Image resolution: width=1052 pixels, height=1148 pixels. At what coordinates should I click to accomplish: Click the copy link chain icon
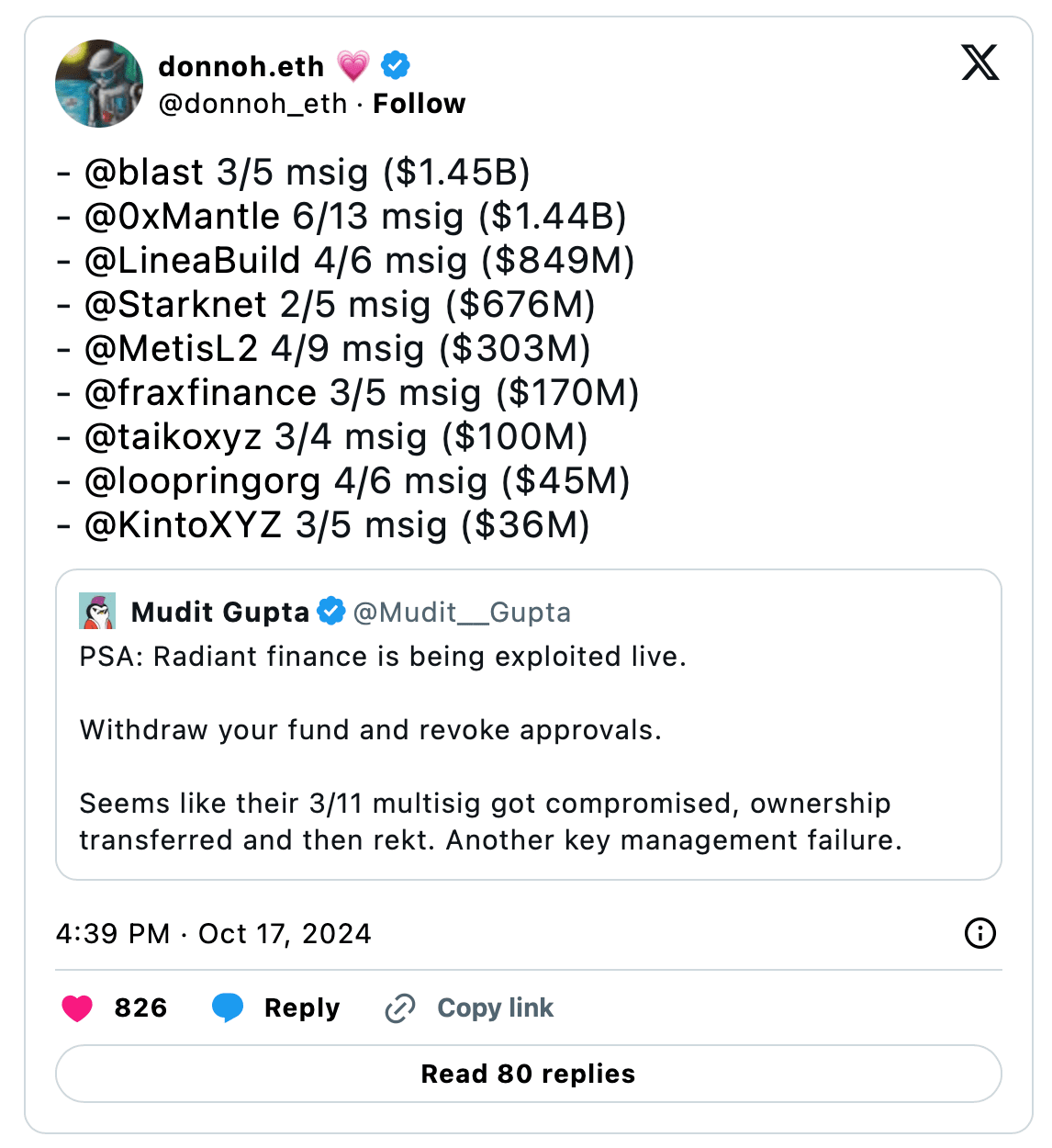click(x=400, y=1008)
